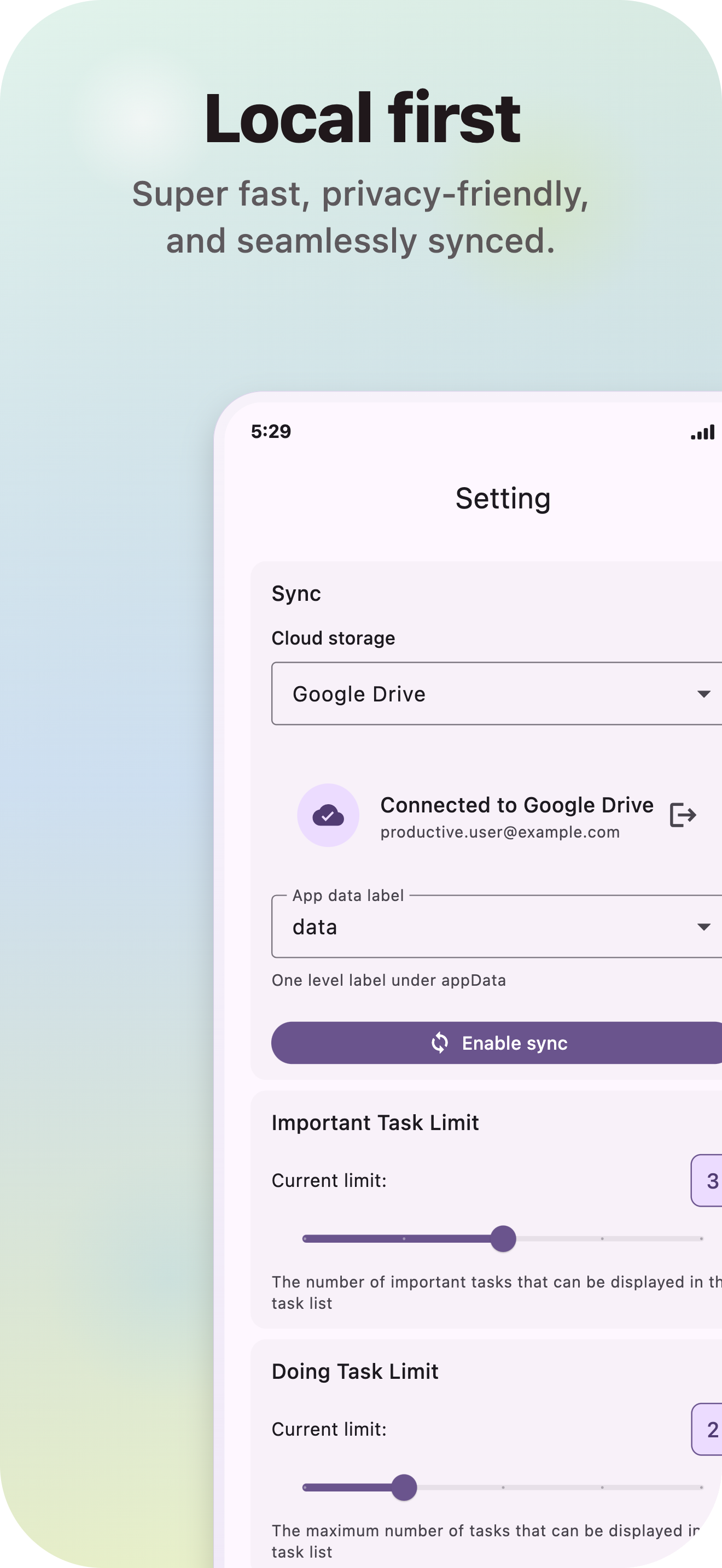Open the App data label dropdown

[x=497, y=926]
